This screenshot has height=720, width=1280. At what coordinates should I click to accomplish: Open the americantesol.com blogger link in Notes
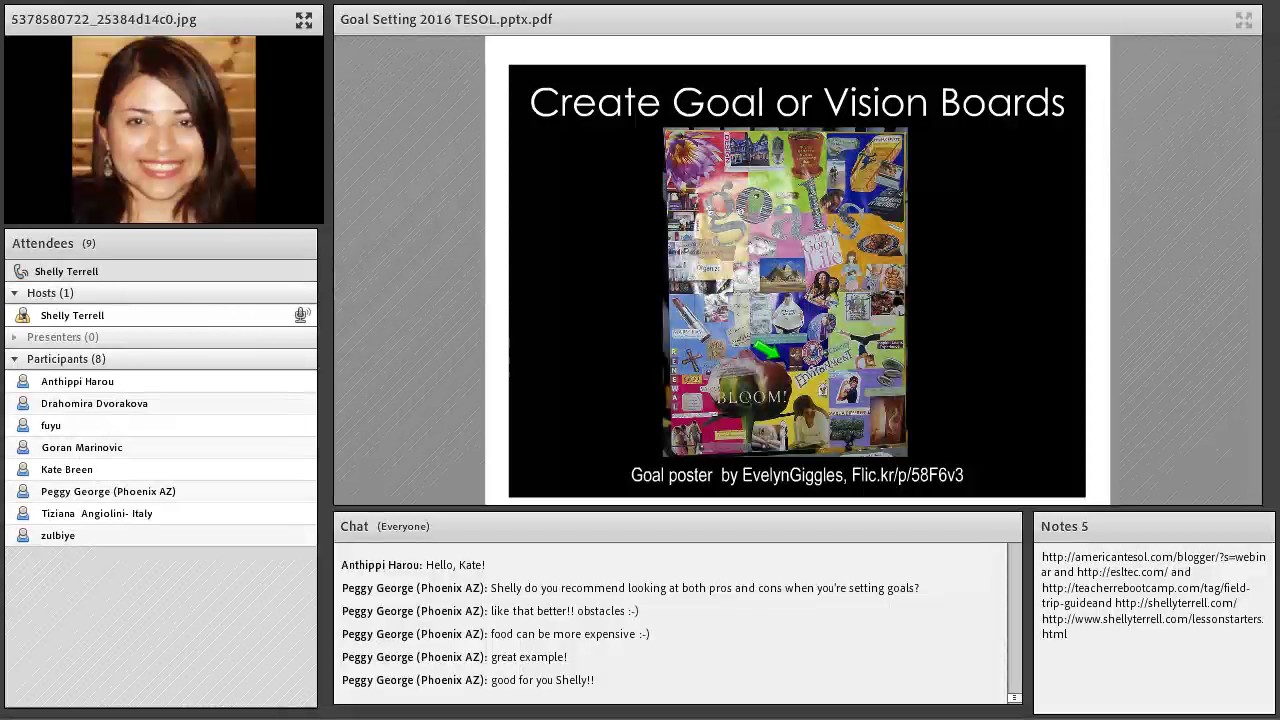tap(1153, 565)
